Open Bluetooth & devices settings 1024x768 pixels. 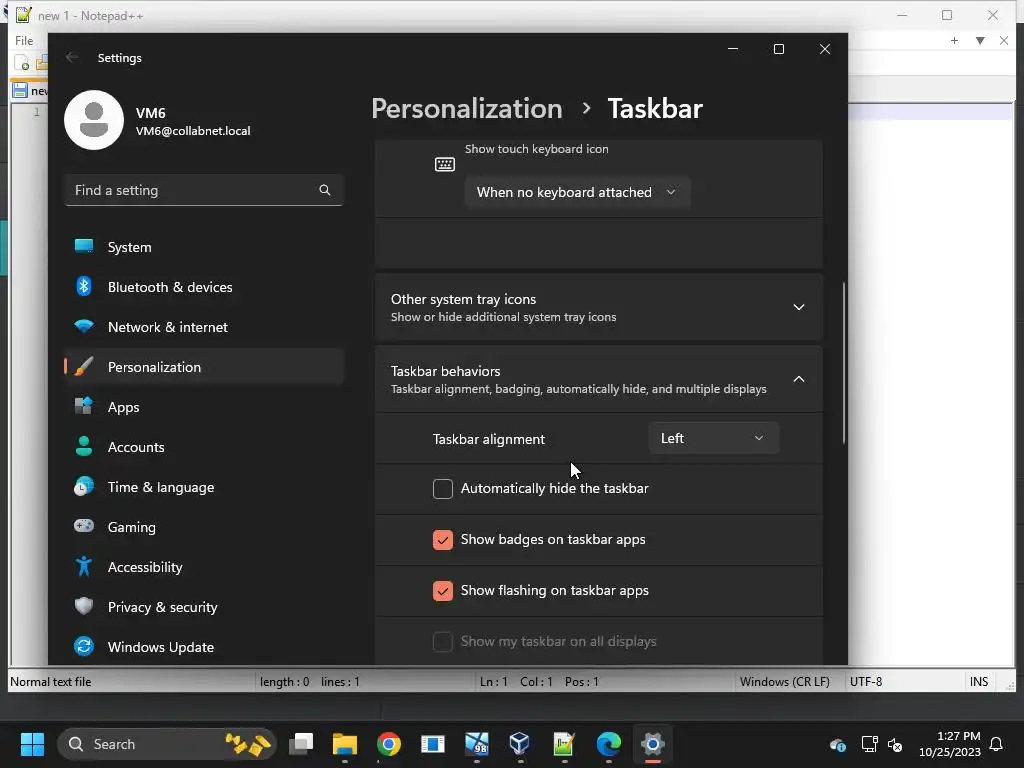204,287
